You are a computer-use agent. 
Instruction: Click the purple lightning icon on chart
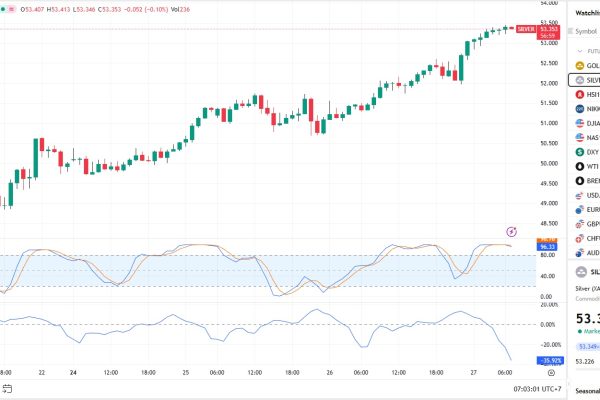[512, 231]
